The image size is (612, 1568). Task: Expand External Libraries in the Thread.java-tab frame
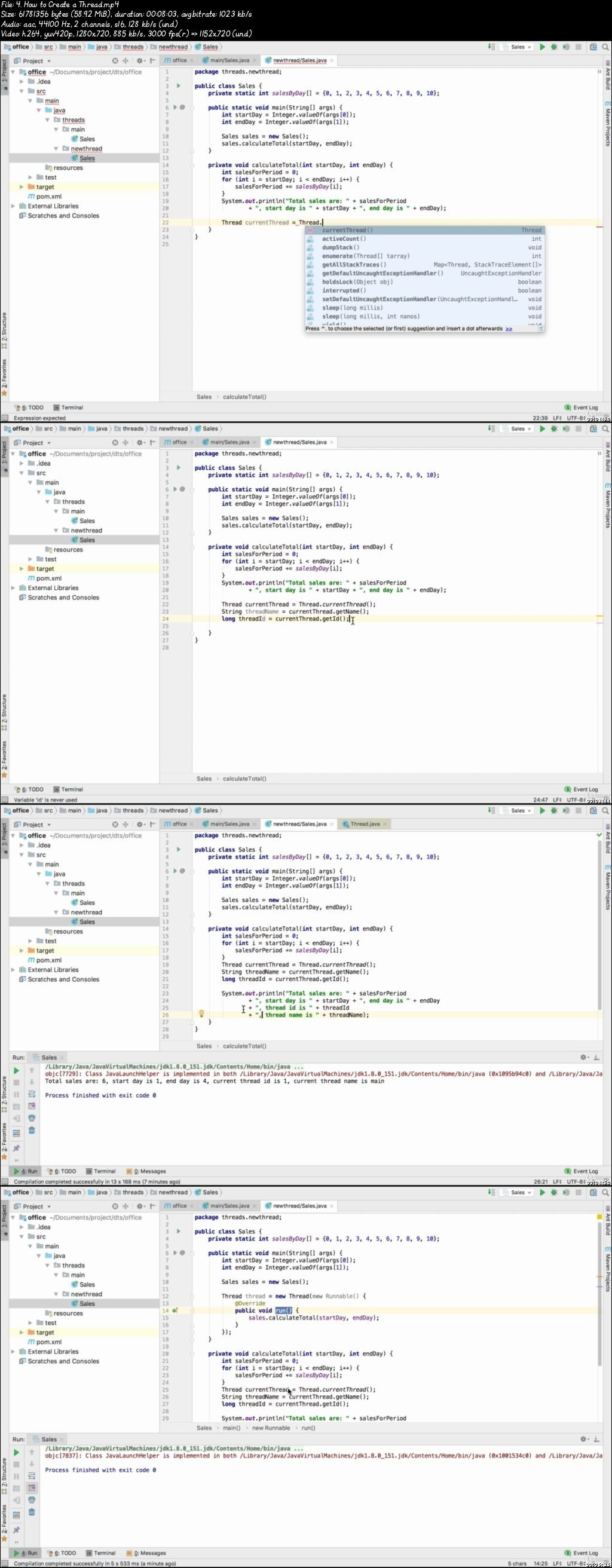pos(13,970)
